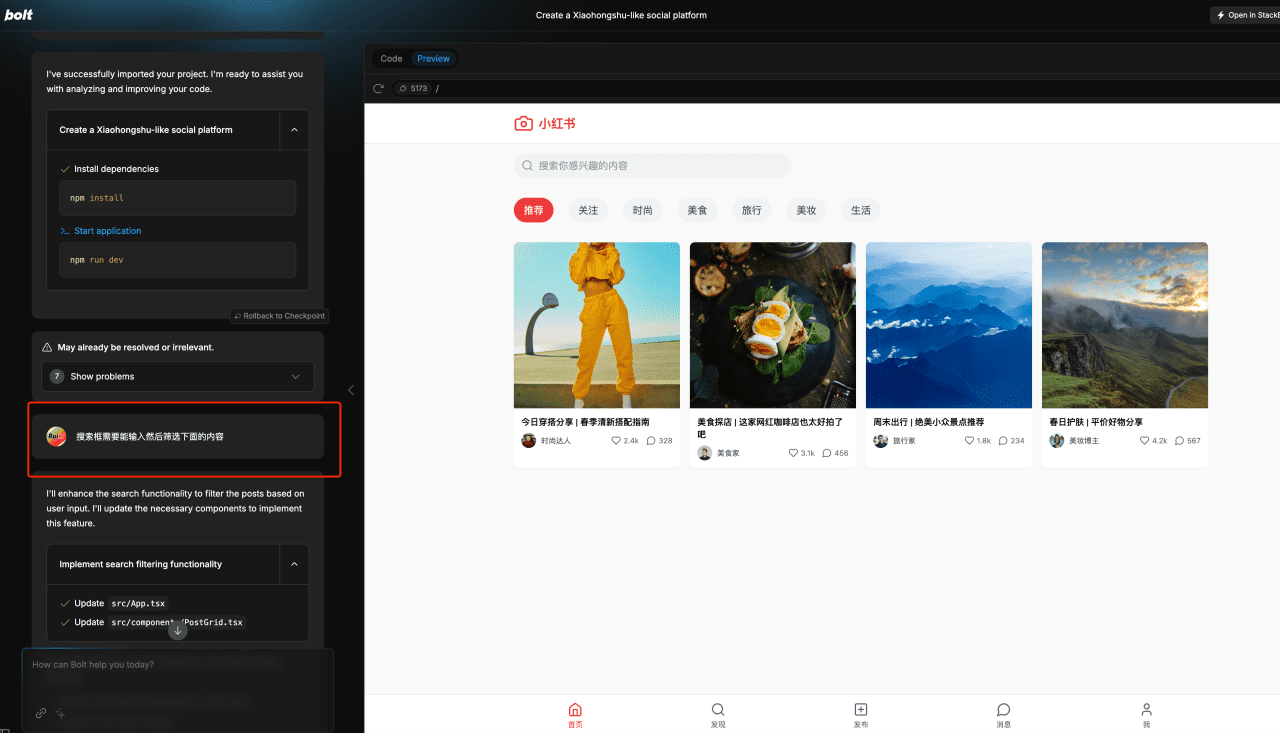Viewport: 1280px width, 733px height.
Task: Click Rollback to Checkpoint
Action: coord(279,316)
